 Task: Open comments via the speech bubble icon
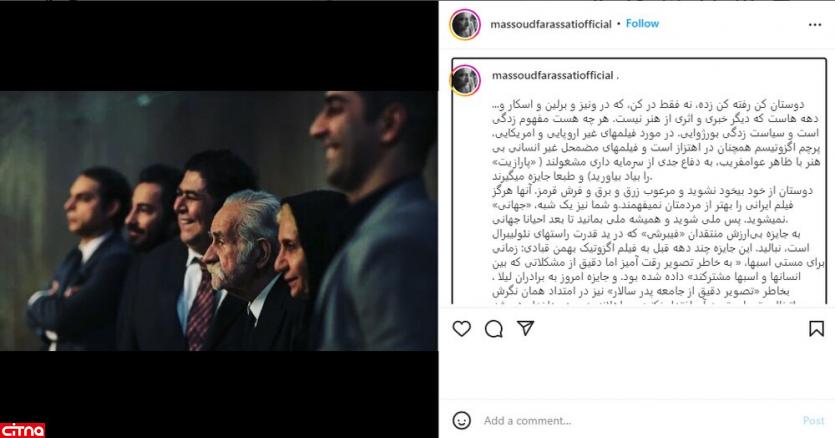coord(494,329)
